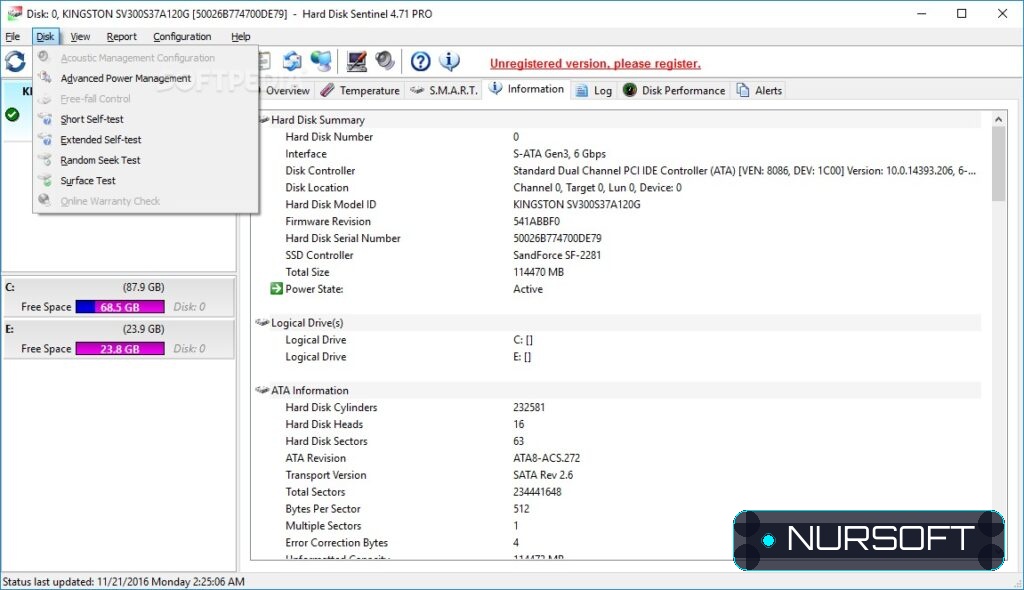The image size is (1024, 590).
Task: Switch to the S.M.A.R.T. tab
Action: pyautogui.click(x=444, y=90)
